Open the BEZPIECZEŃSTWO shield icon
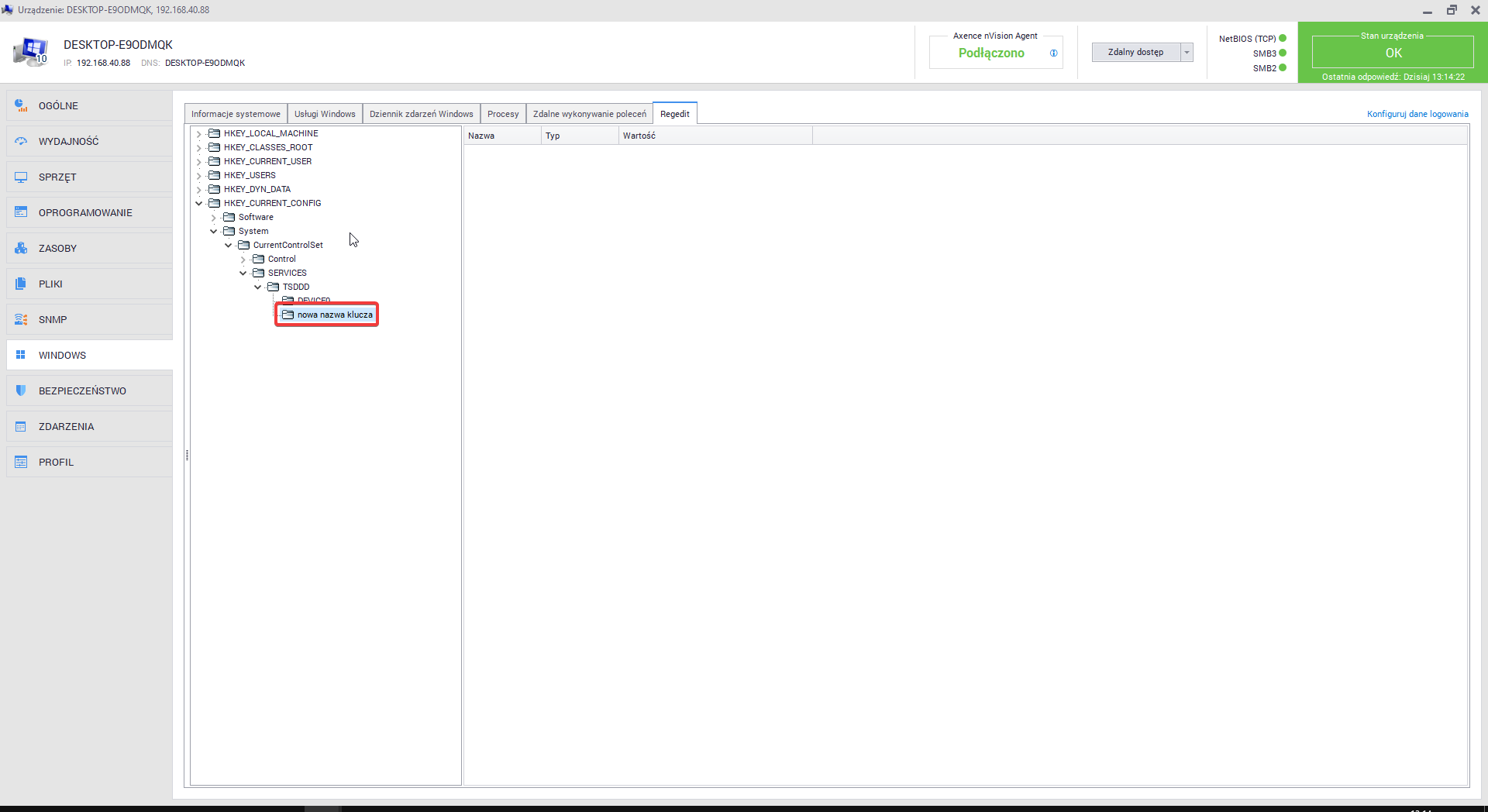The width and height of the screenshot is (1488, 812). pos(21,391)
